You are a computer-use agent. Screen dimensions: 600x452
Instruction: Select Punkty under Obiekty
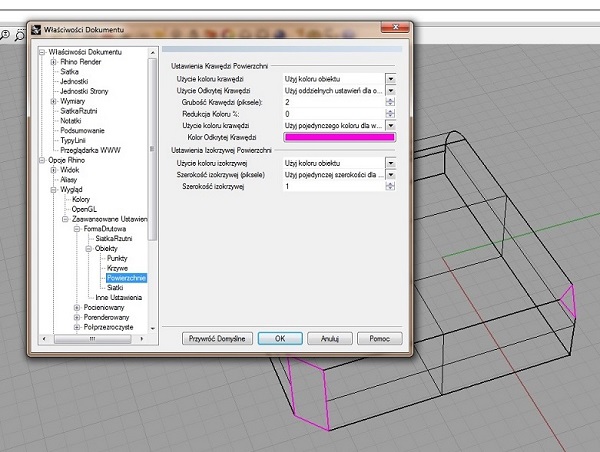click(x=117, y=258)
